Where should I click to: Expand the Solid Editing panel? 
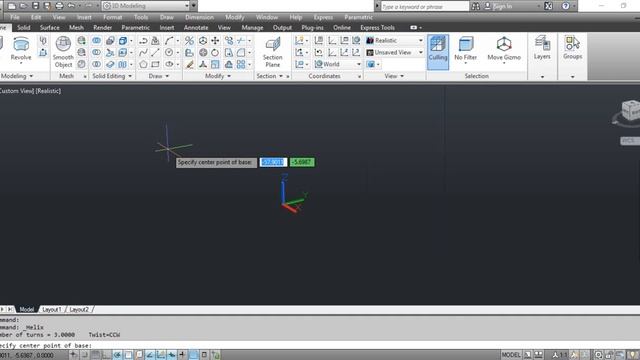(x=112, y=76)
